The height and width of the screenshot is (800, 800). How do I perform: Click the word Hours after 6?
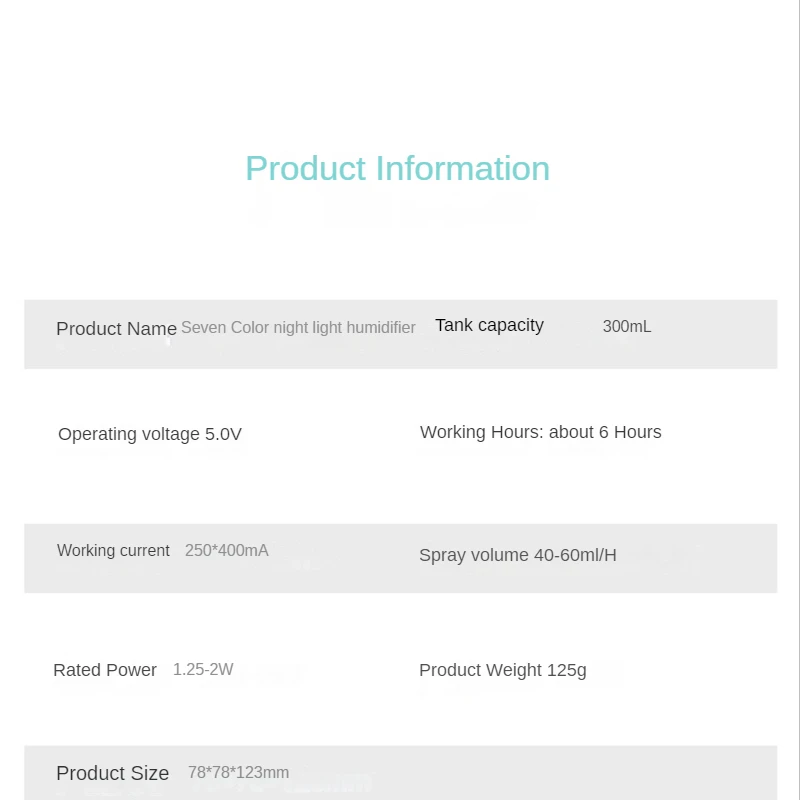pyautogui.click(x=637, y=432)
